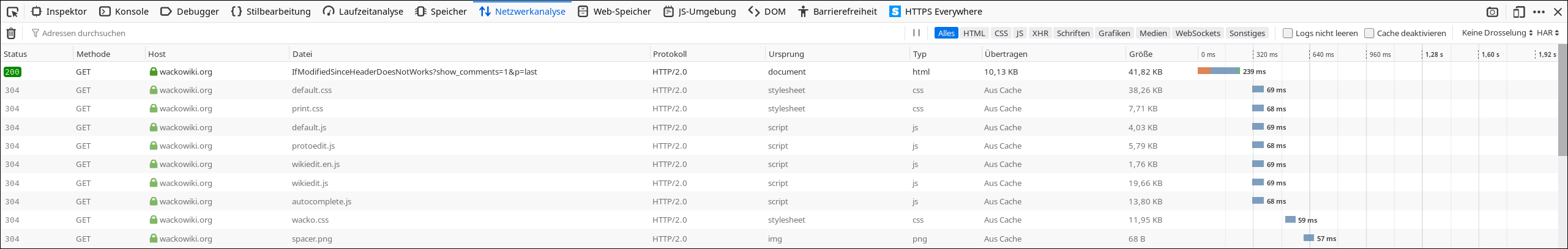Open HTTPS Everywhere panel

936,12
